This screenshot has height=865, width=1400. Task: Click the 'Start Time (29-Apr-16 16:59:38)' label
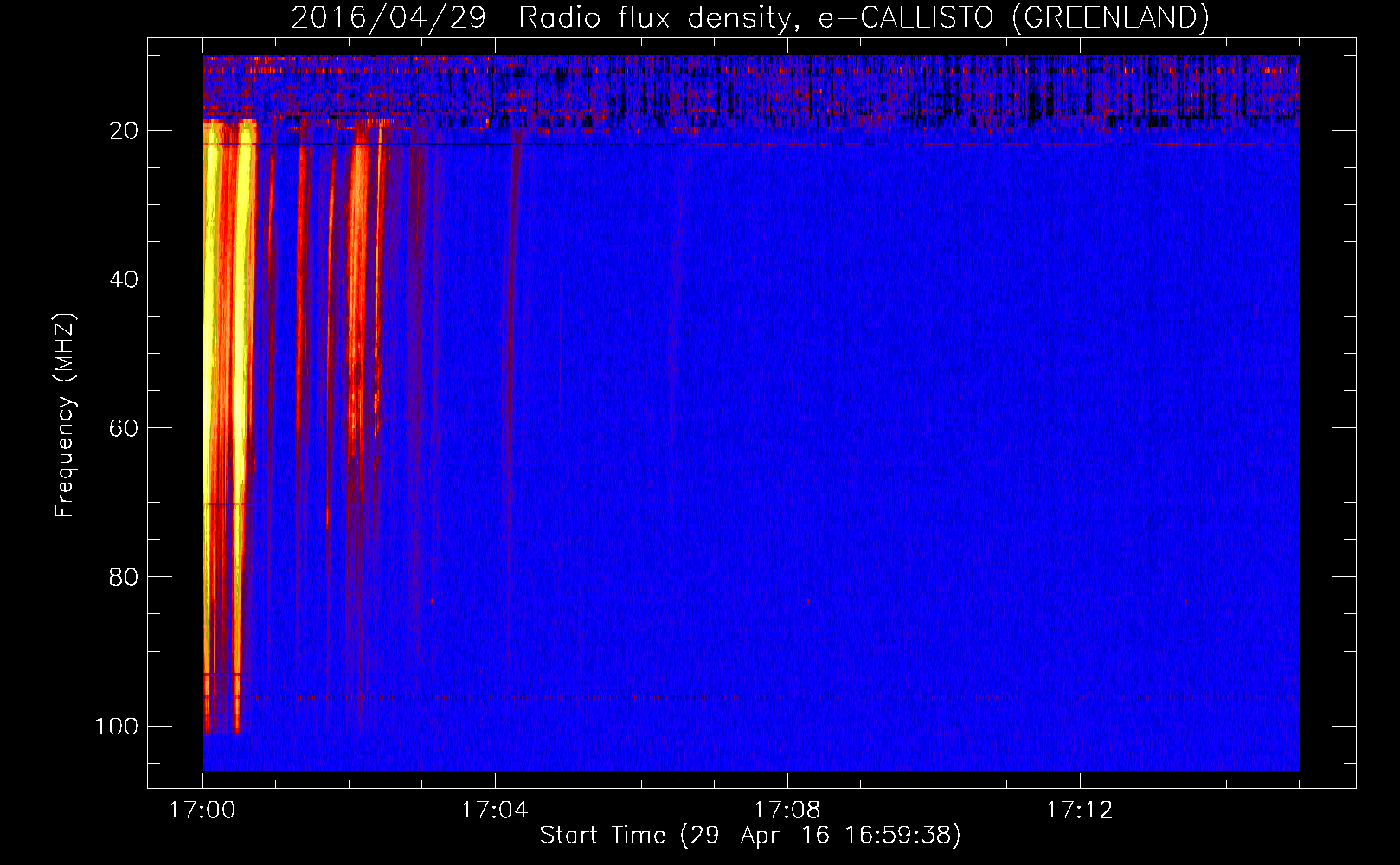(x=750, y=836)
